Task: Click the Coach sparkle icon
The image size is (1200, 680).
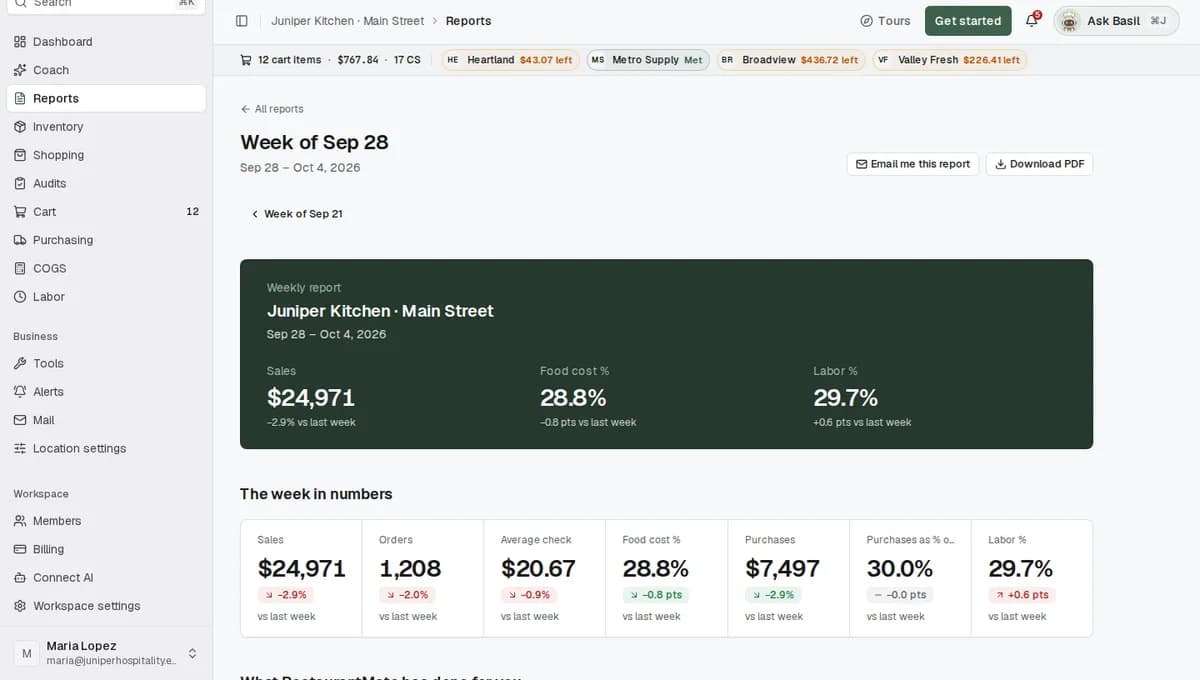Action: [x=20, y=70]
